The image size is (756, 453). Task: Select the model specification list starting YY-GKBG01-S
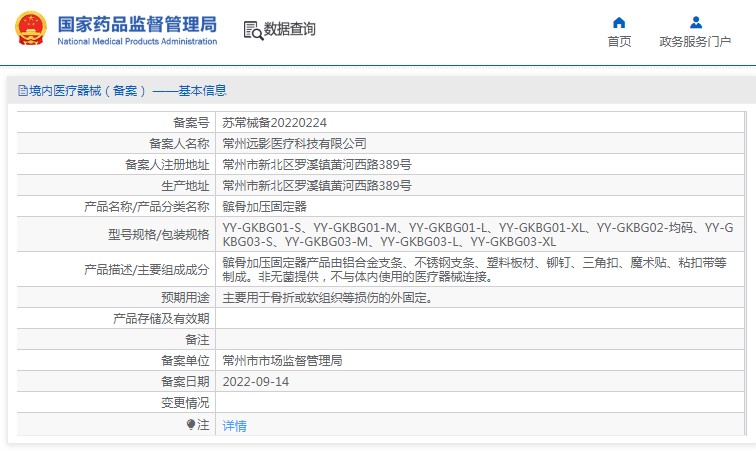(x=478, y=234)
